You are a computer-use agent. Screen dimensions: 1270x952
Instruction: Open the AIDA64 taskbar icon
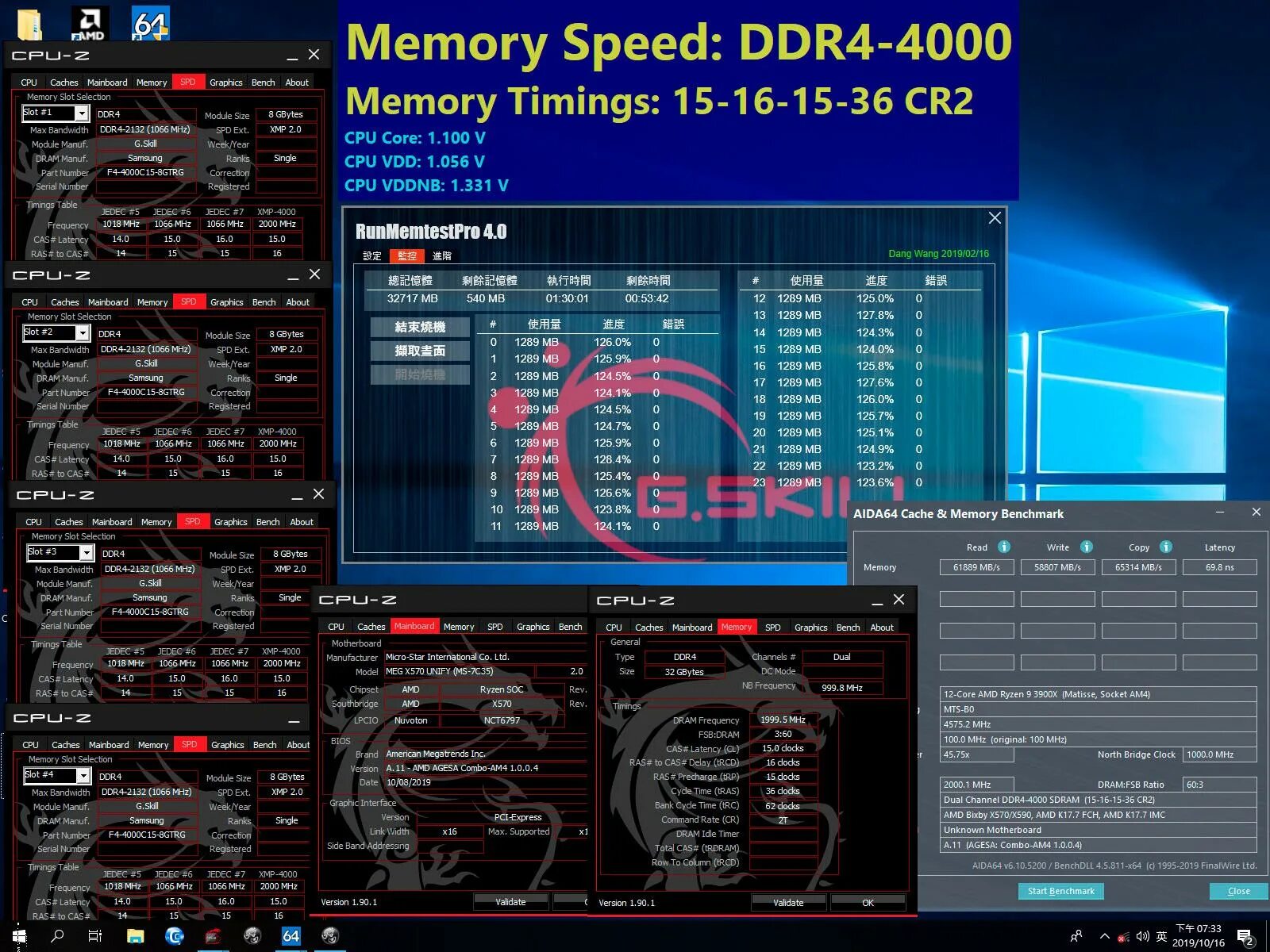[291, 936]
